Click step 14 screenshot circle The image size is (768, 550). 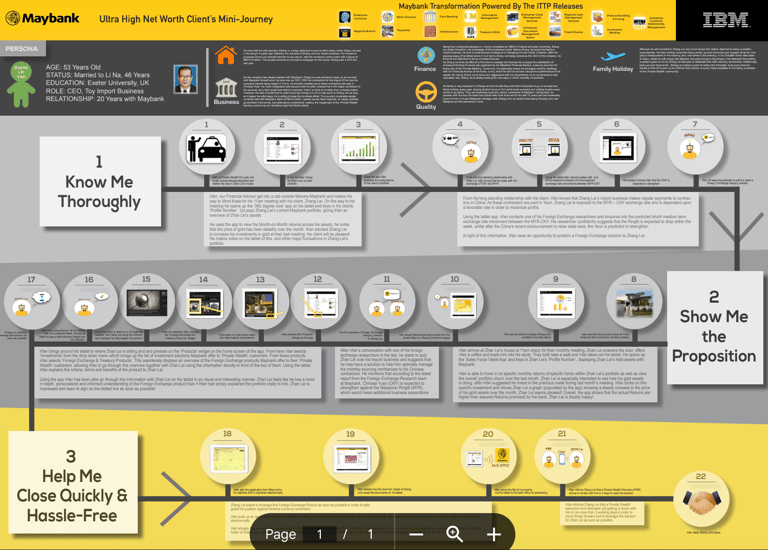[204, 301]
